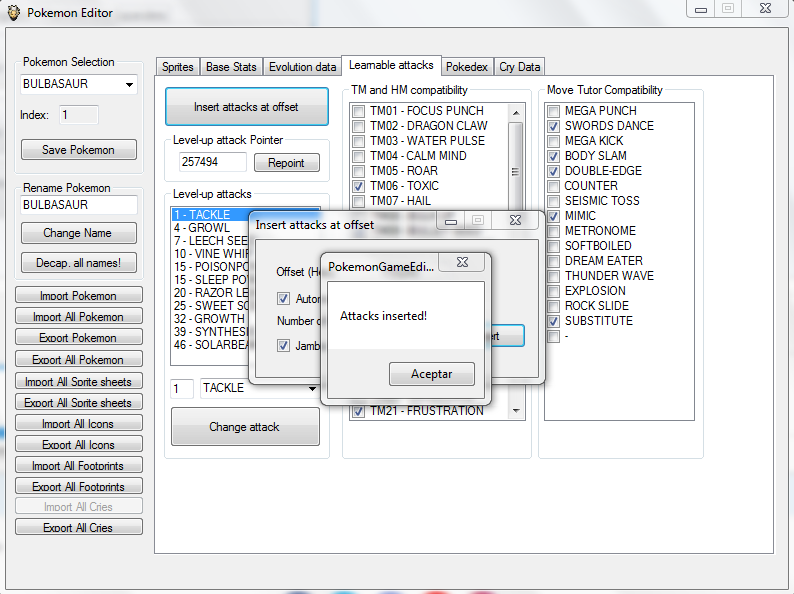794x594 pixels.
Task: Click Aceptar in the message dialog
Action: pos(431,374)
